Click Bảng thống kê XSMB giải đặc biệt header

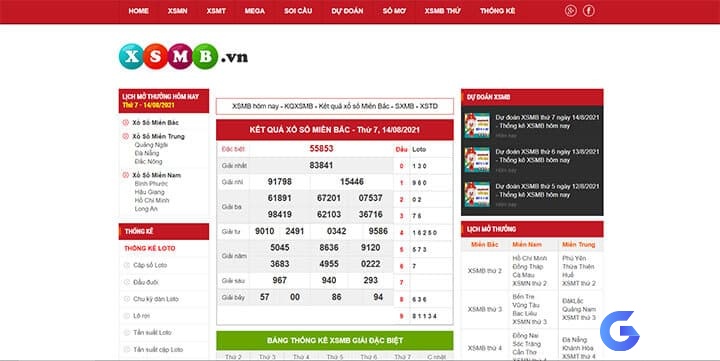pos(335,341)
